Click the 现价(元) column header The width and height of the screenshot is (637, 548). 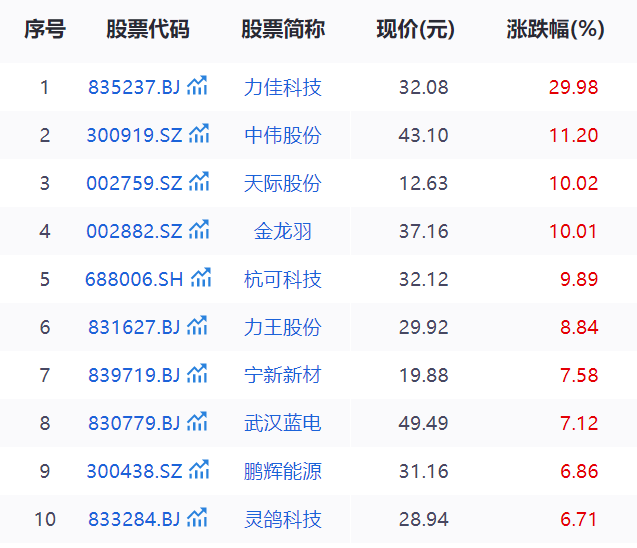coord(415,30)
